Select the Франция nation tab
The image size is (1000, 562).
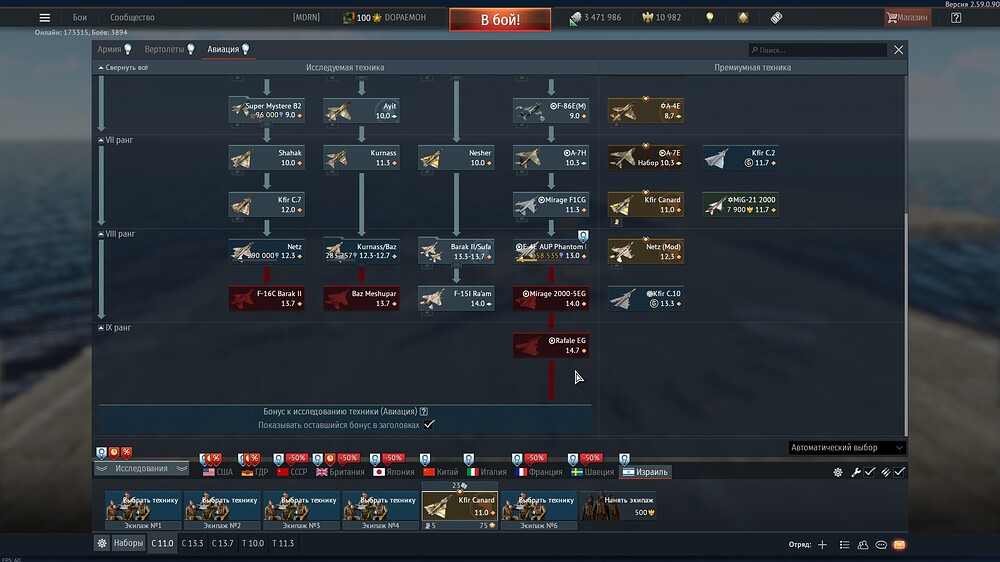click(x=539, y=472)
